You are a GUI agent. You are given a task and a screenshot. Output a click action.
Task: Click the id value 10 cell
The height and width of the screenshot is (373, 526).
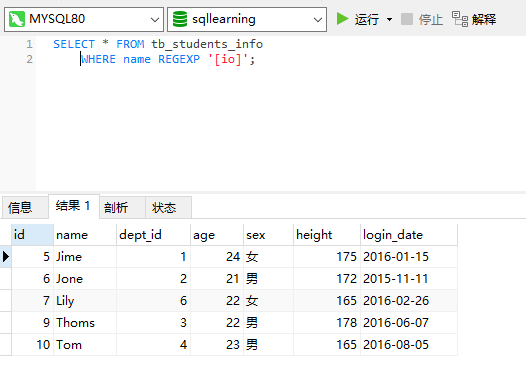[32, 345]
